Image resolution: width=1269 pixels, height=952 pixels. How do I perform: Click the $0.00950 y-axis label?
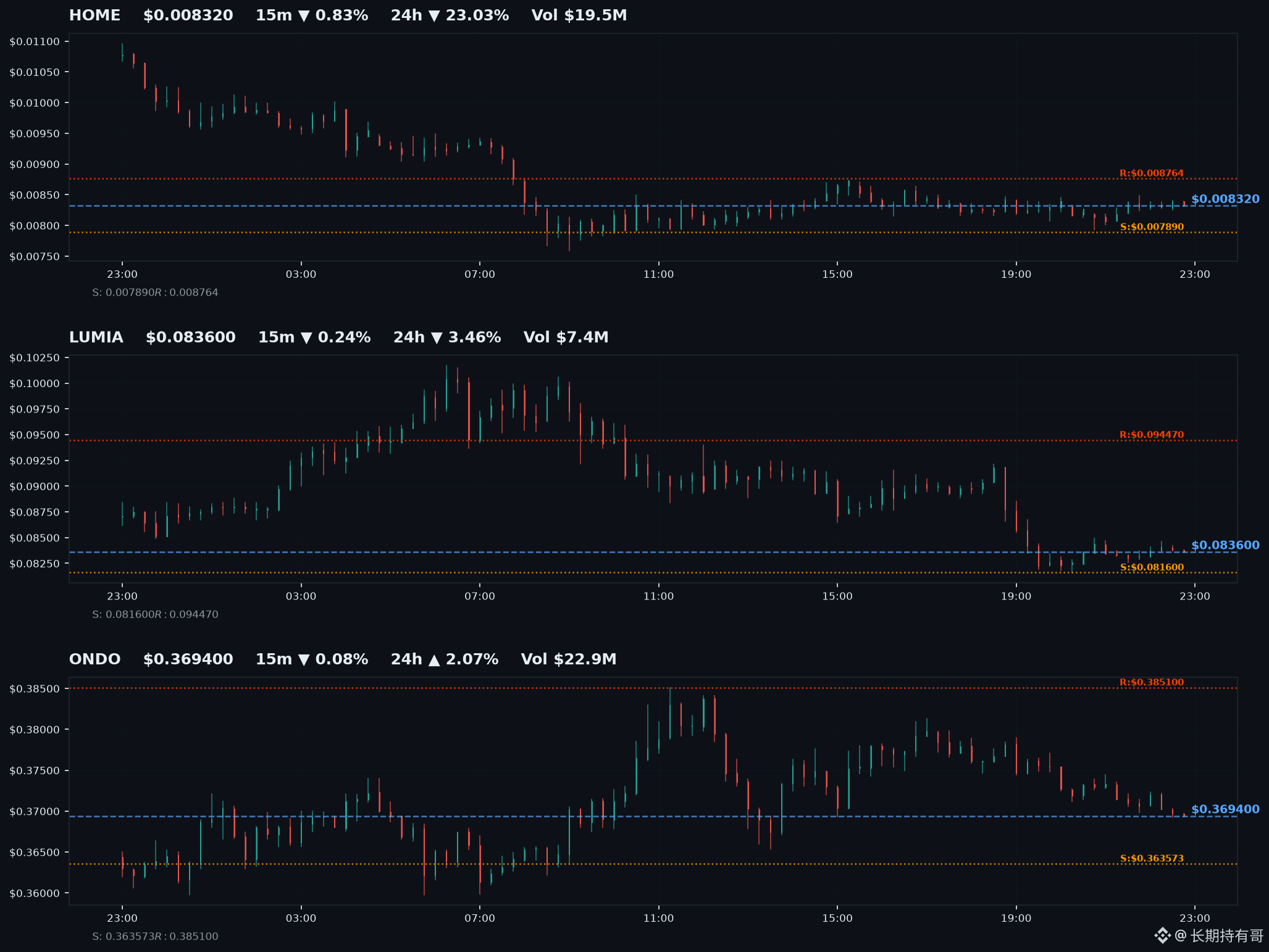35,134
